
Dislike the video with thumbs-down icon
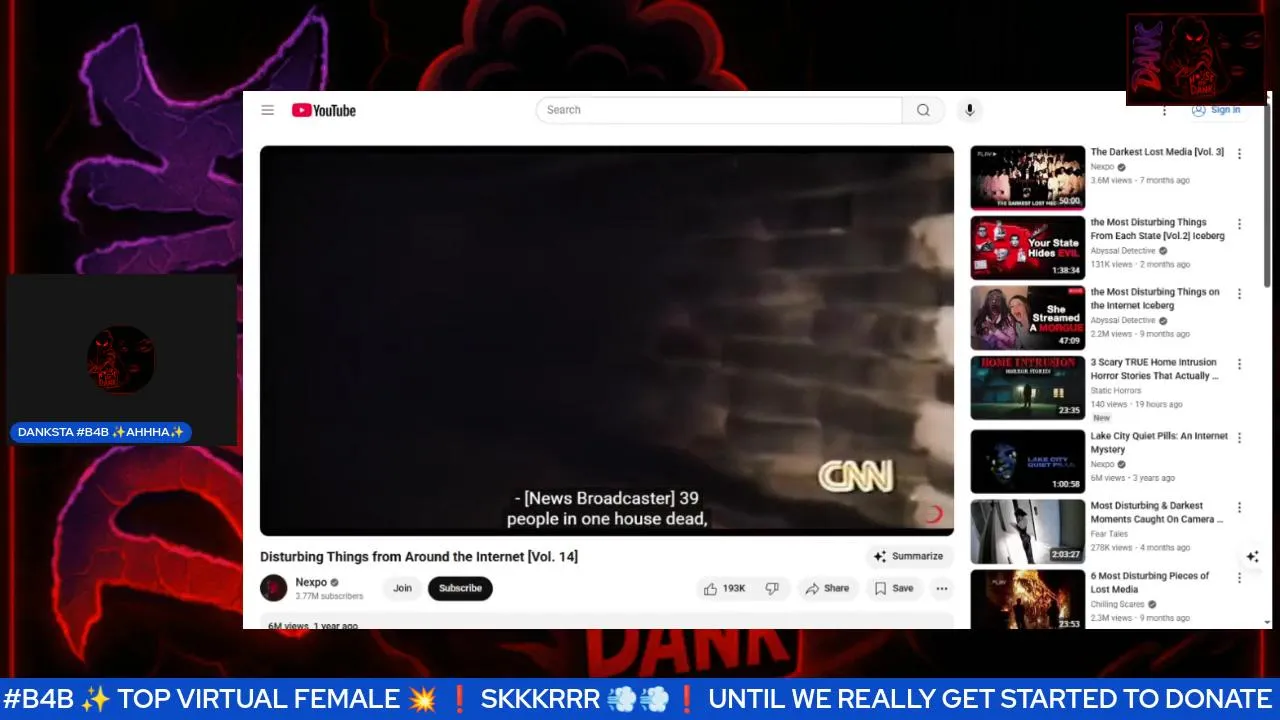coord(772,588)
